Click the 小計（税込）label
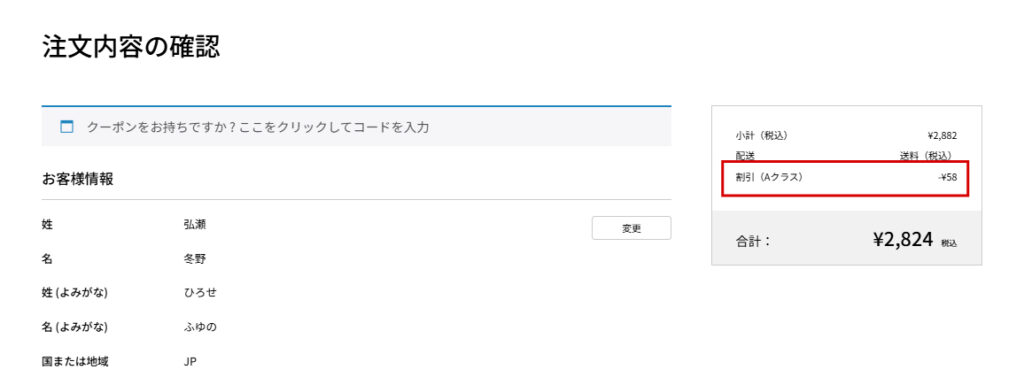Image resolution: width=1024 pixels, height=385 pixels. (x=761, y=136)
